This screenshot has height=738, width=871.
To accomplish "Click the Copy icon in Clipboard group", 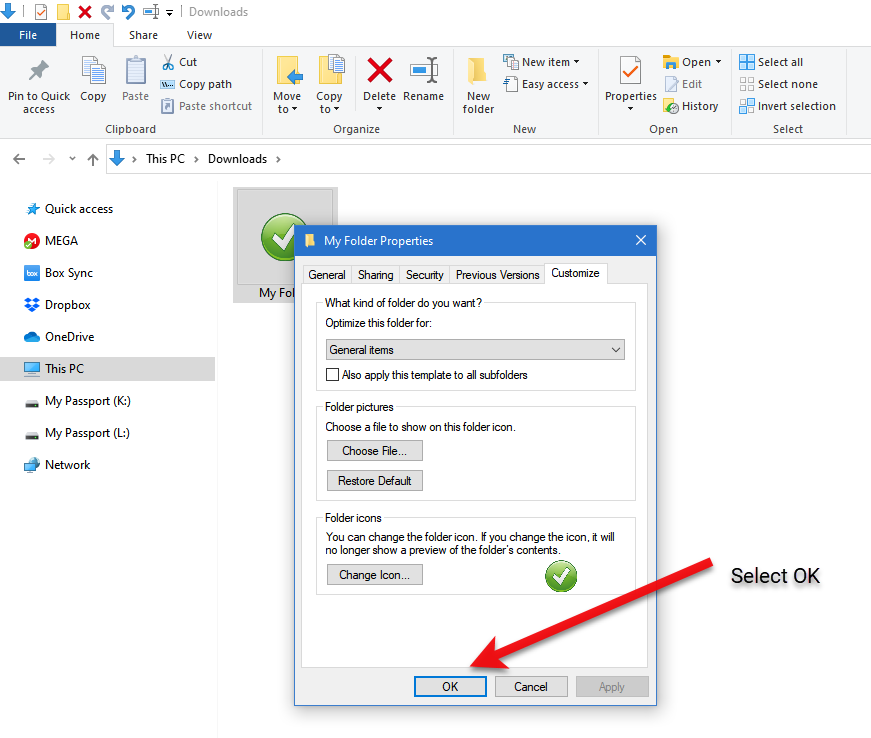I will pos(93,72).
